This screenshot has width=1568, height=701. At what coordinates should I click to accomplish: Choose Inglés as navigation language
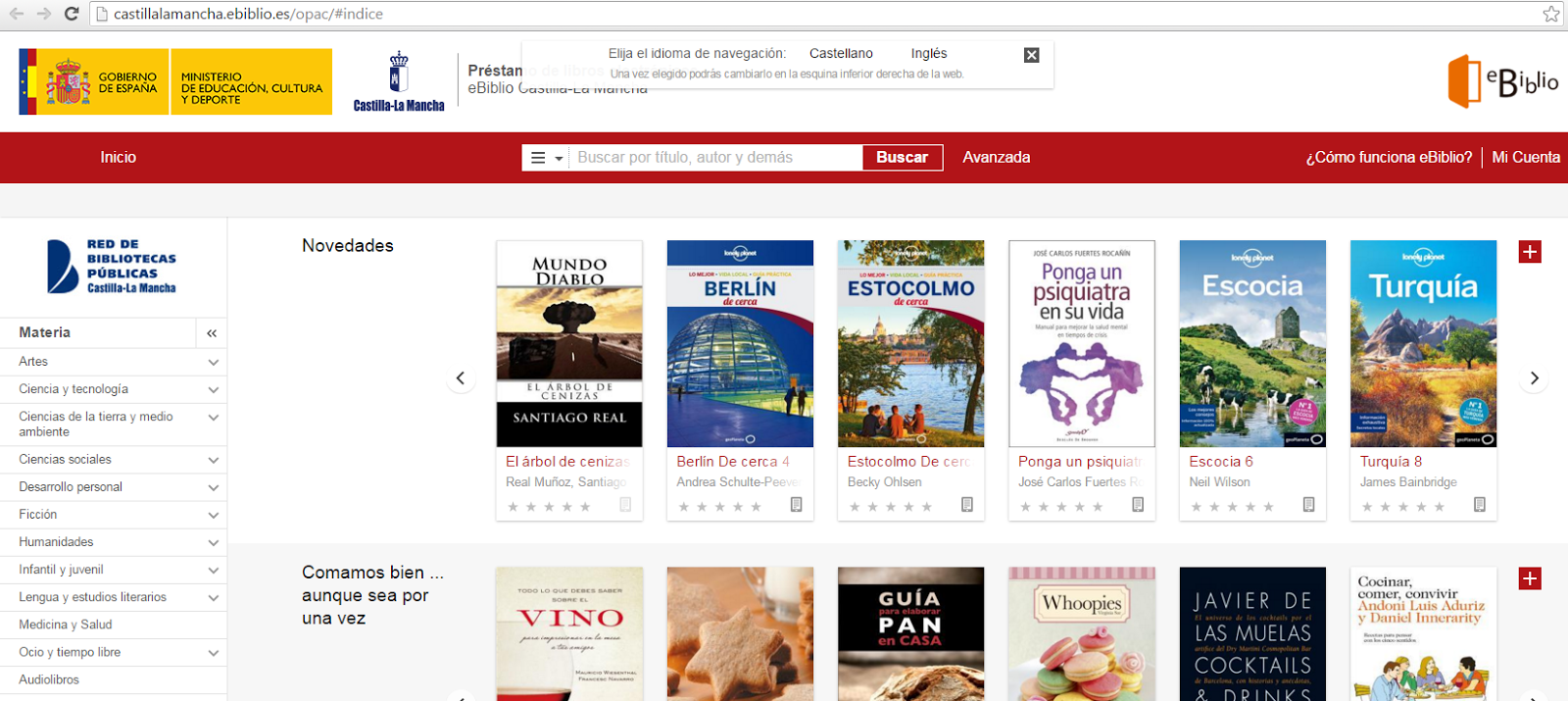click(x=929, y=54)
